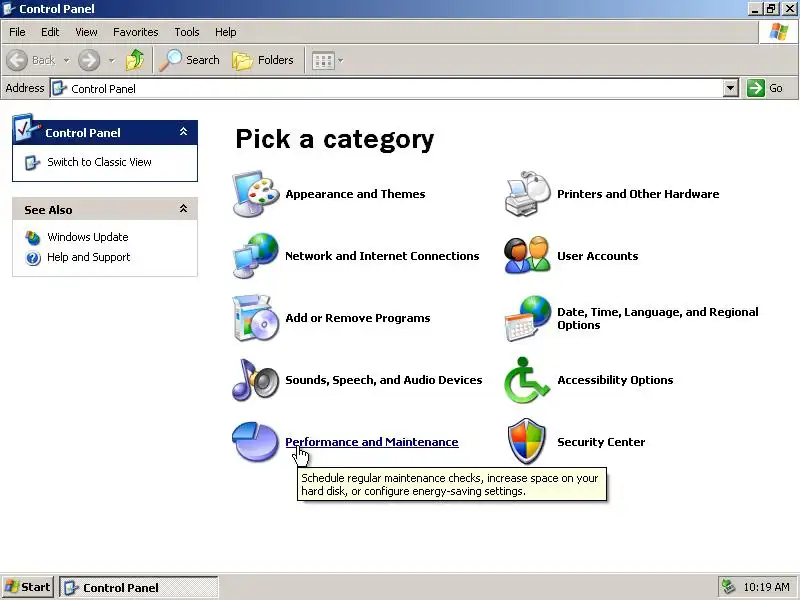The width and height of the screenshot is (800, 600).
Task: Open the Views dropdown arrow
Action: click(340, 61)
